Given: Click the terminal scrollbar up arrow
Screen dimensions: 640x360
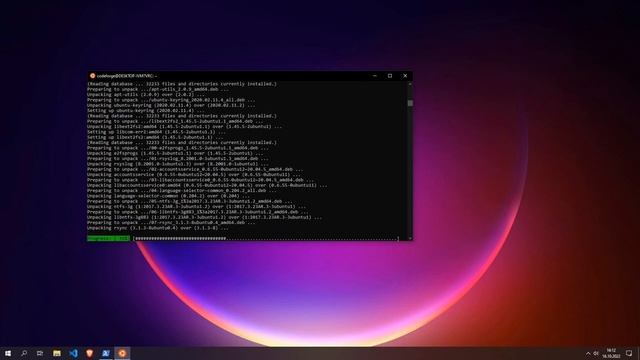Looking at the screenshot, I should pos(410,84).
